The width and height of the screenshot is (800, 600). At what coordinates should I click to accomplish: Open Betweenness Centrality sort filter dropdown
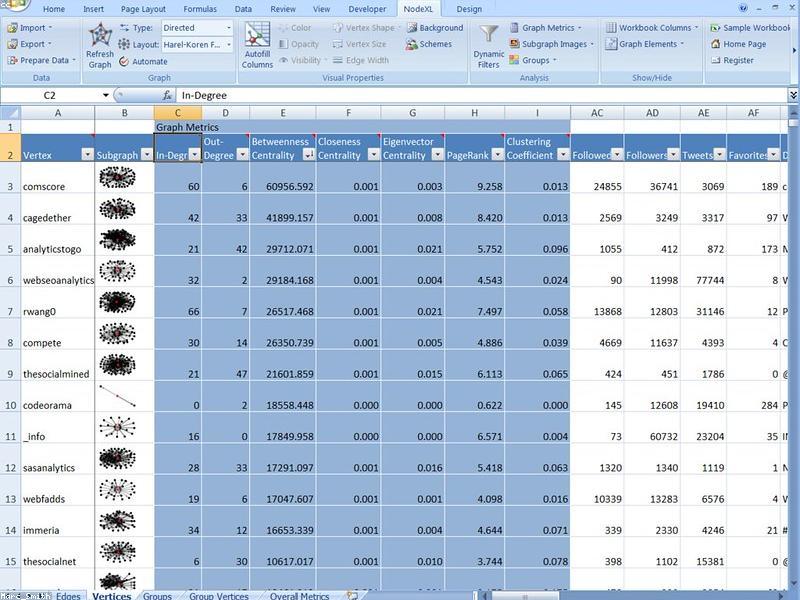(x=309, y=155)
